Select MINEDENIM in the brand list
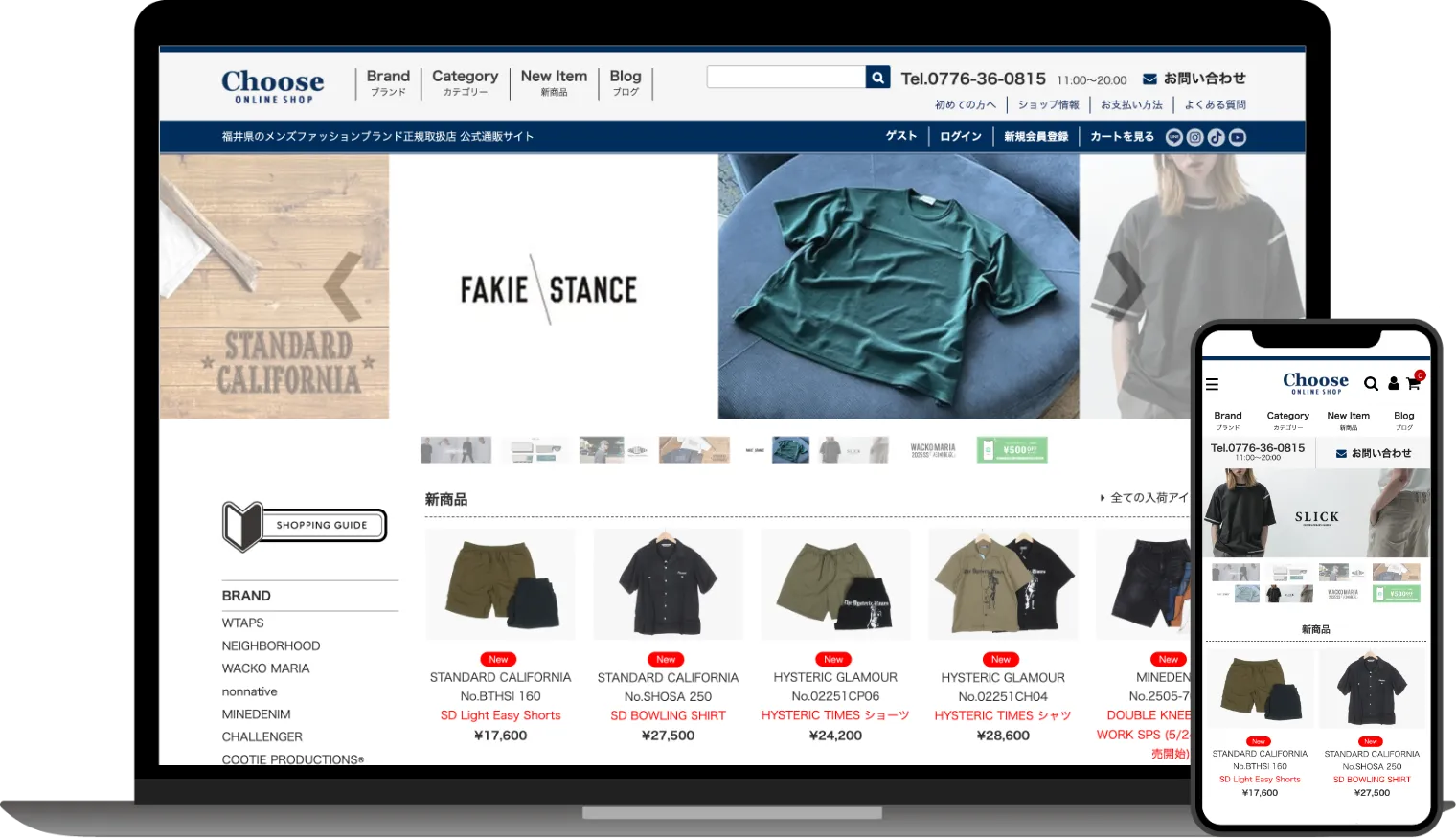Image resolution: width=1456 pixels, height=838 pixels. pos(256,714)
